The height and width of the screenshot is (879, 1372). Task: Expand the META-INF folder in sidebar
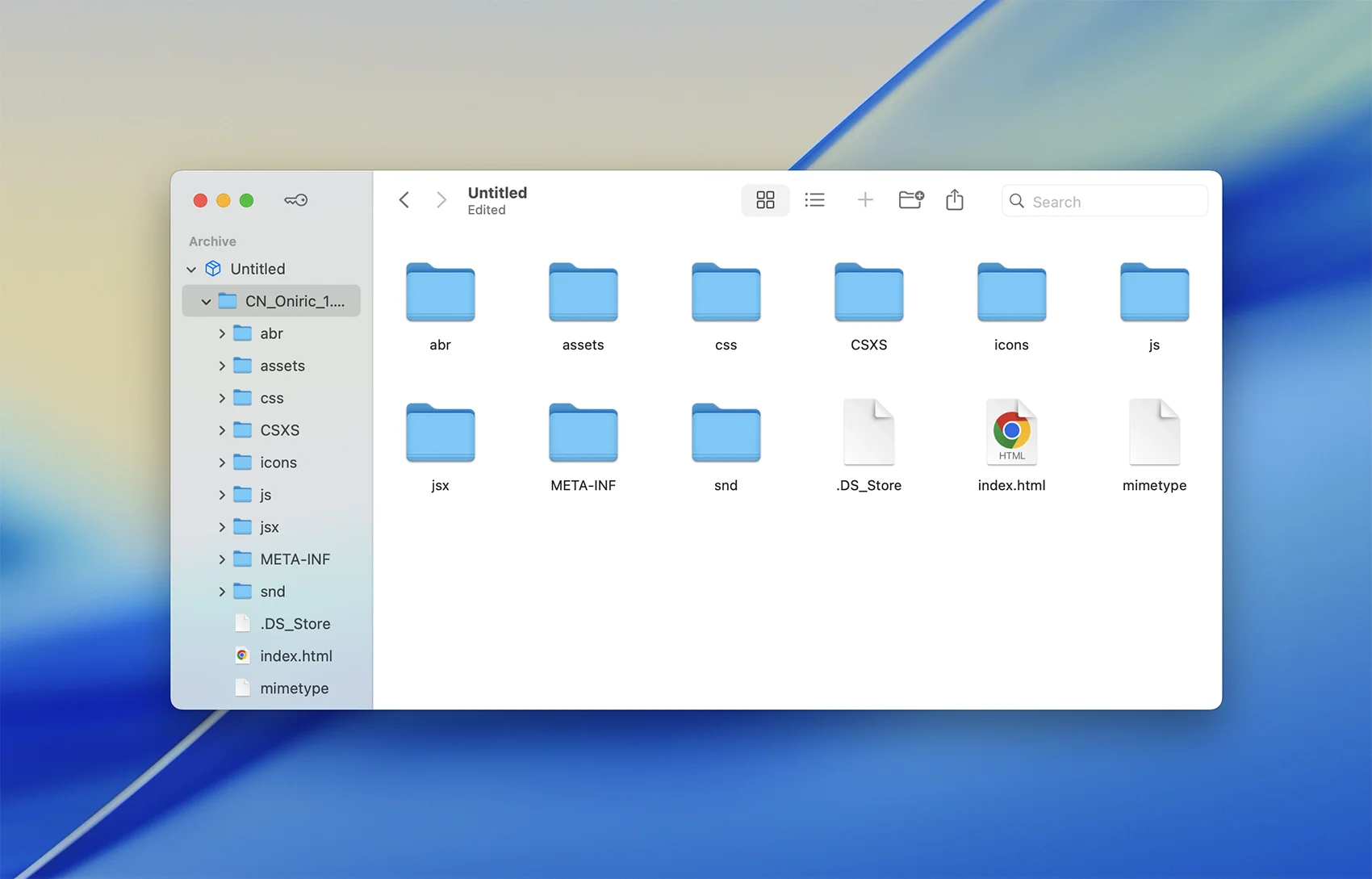point(222,559)
